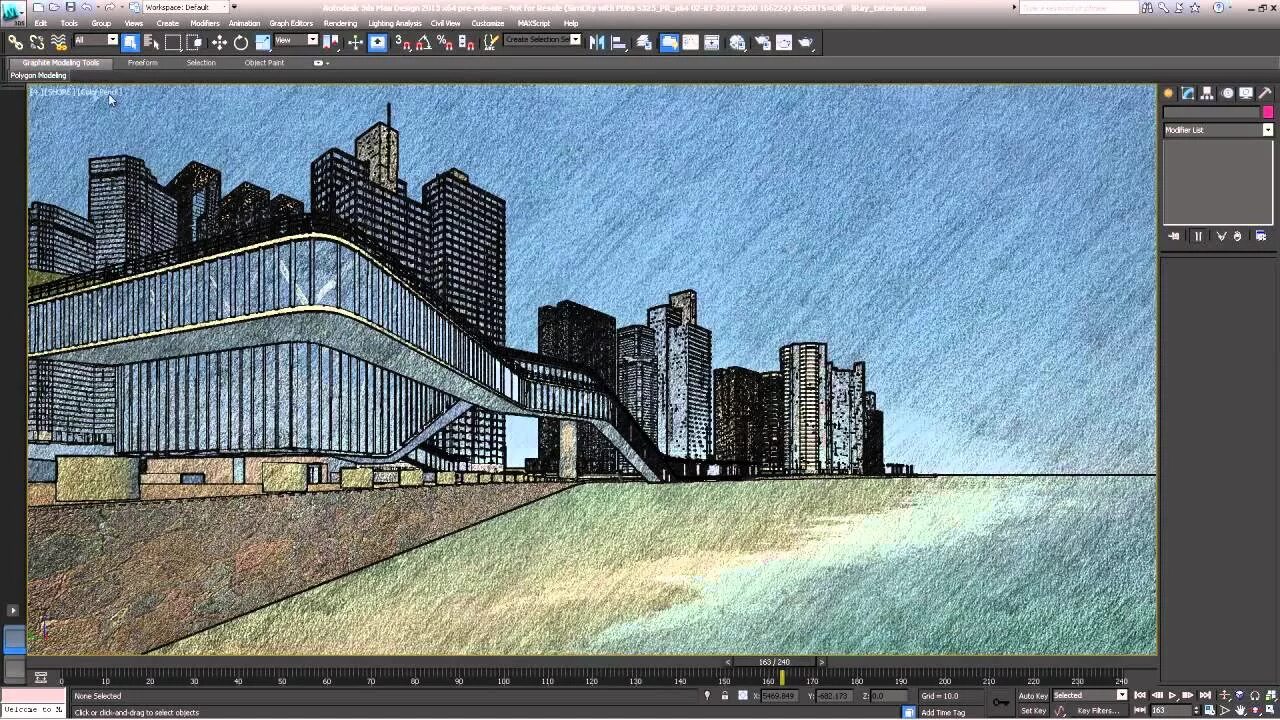The width and height of the screenshot is (1280, 720).
Task: Click frame 100 on track bar
Action: tap(503, 681)
